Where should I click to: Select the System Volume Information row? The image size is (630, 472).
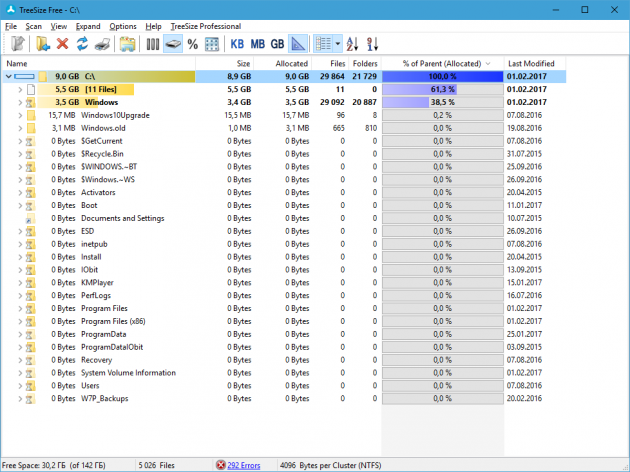(284, 373)
